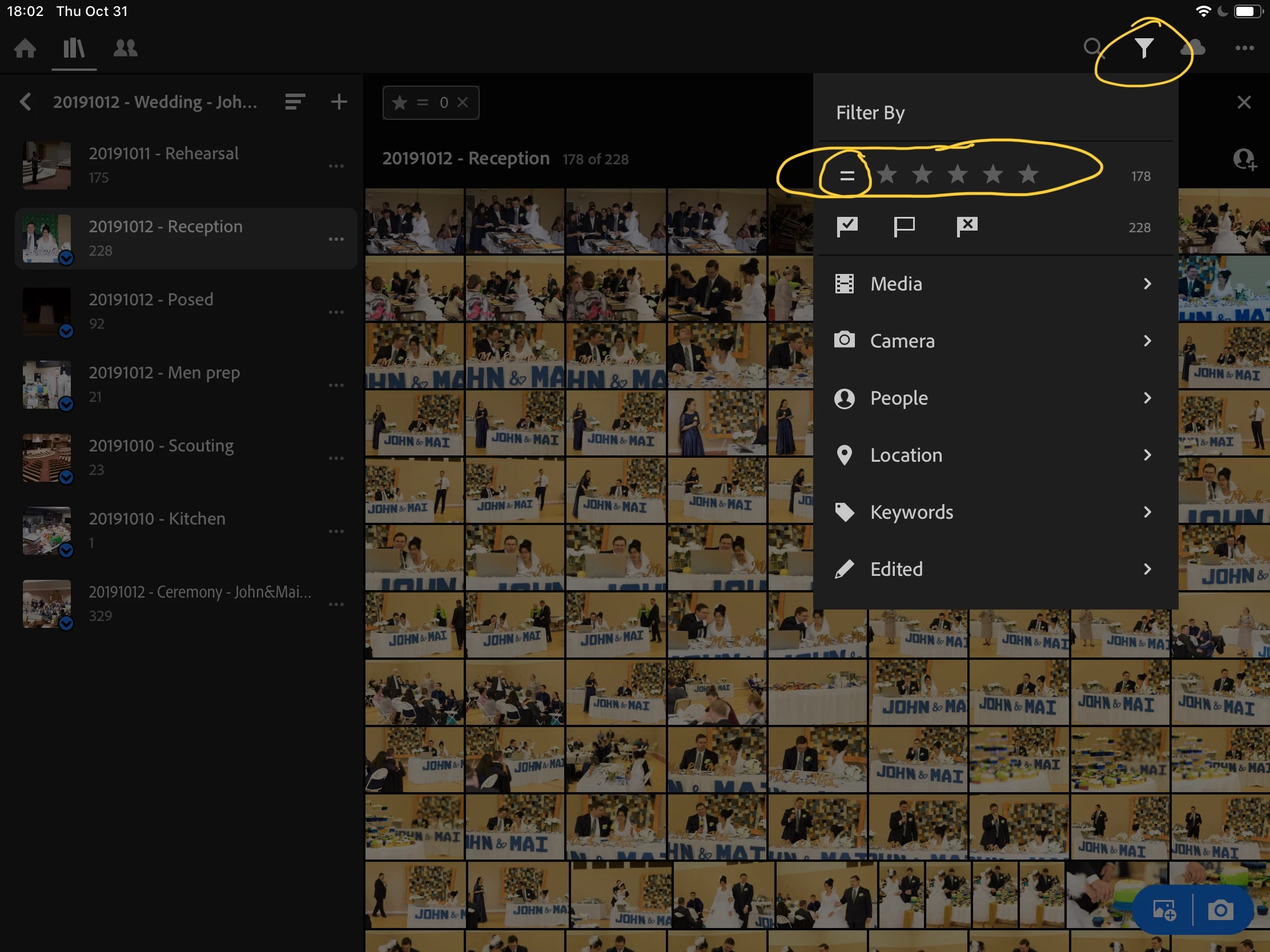Go to the Home icon
The image size is (1270, 952).
point(25,48)
